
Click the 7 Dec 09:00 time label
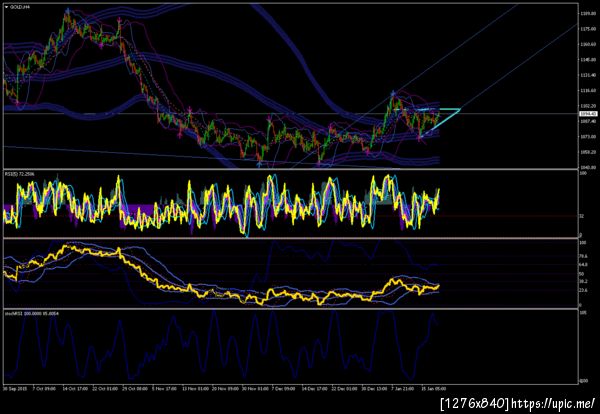point(282,388)
